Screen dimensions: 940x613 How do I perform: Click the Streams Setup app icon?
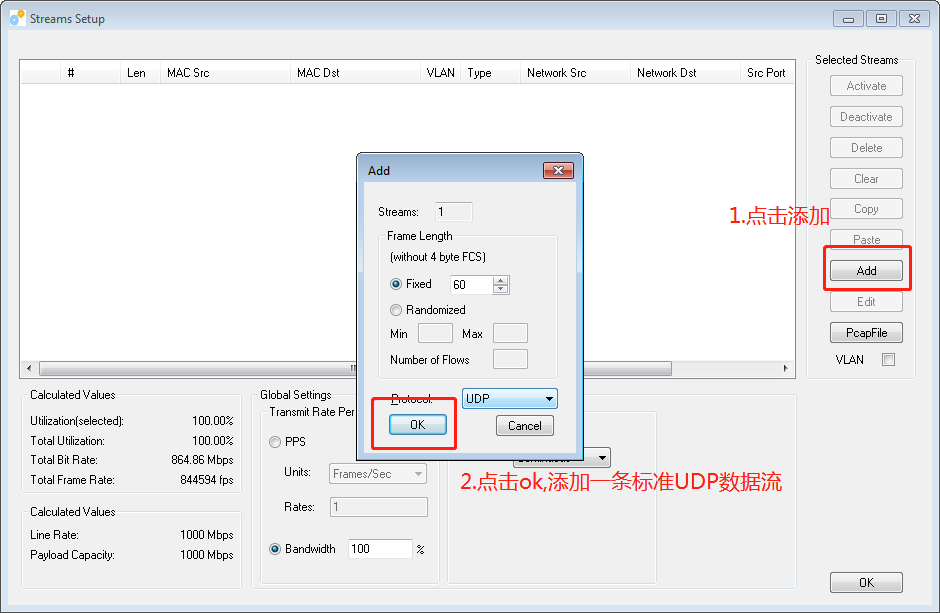pyautogui.click(x=17, y=18)
